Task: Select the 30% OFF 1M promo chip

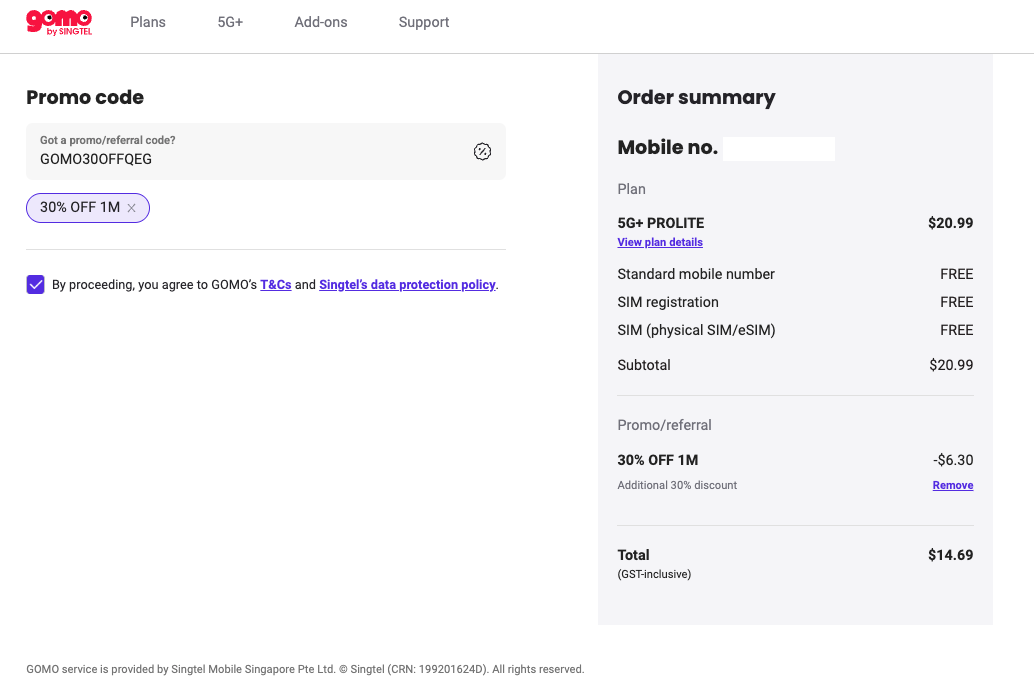Action: click(x=80, y=208)
